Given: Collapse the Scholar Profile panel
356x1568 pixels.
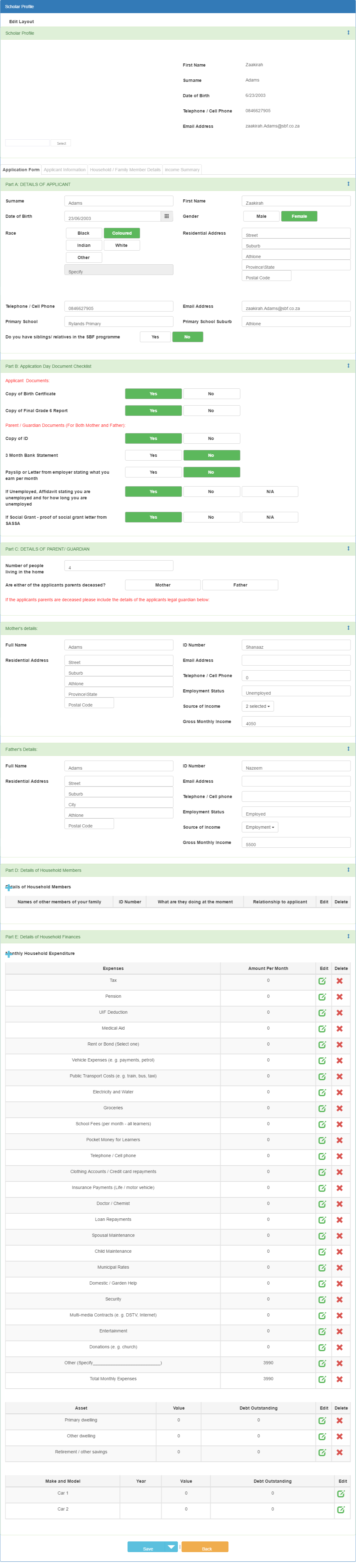Looking at the screenshot, I should (348, 33).
